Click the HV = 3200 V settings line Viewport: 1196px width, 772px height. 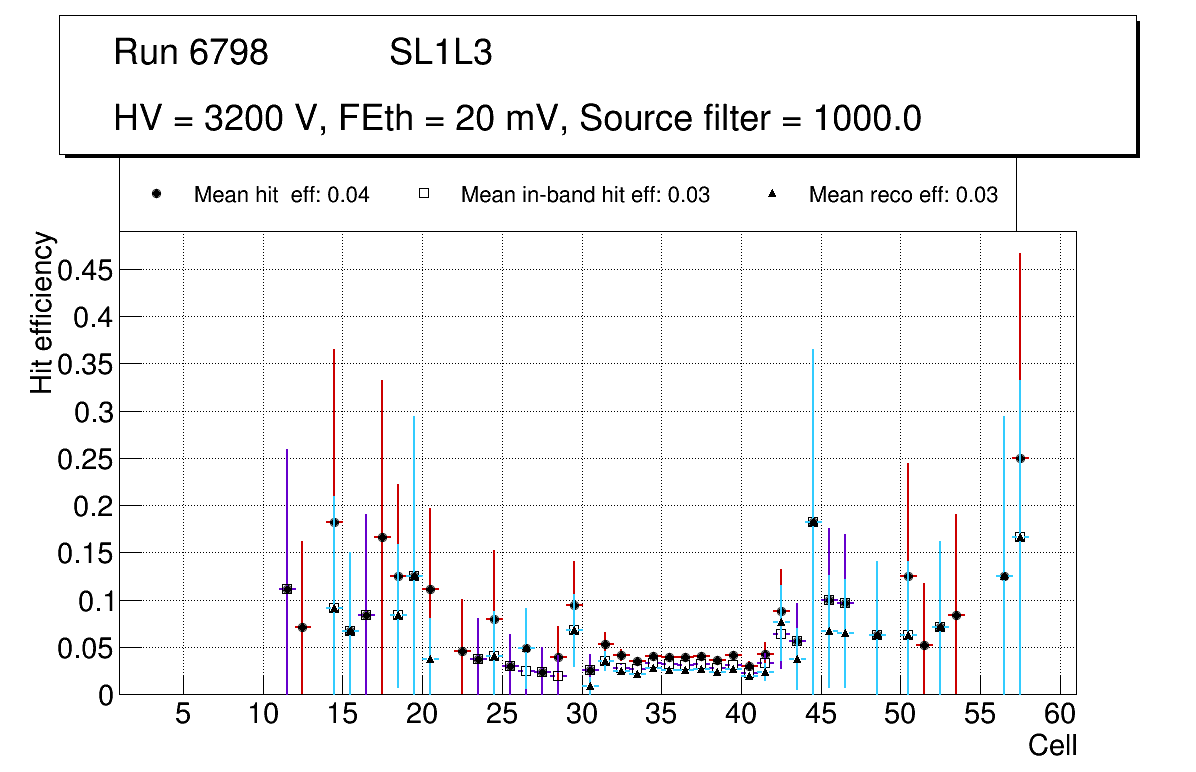(x=517, y=119)
